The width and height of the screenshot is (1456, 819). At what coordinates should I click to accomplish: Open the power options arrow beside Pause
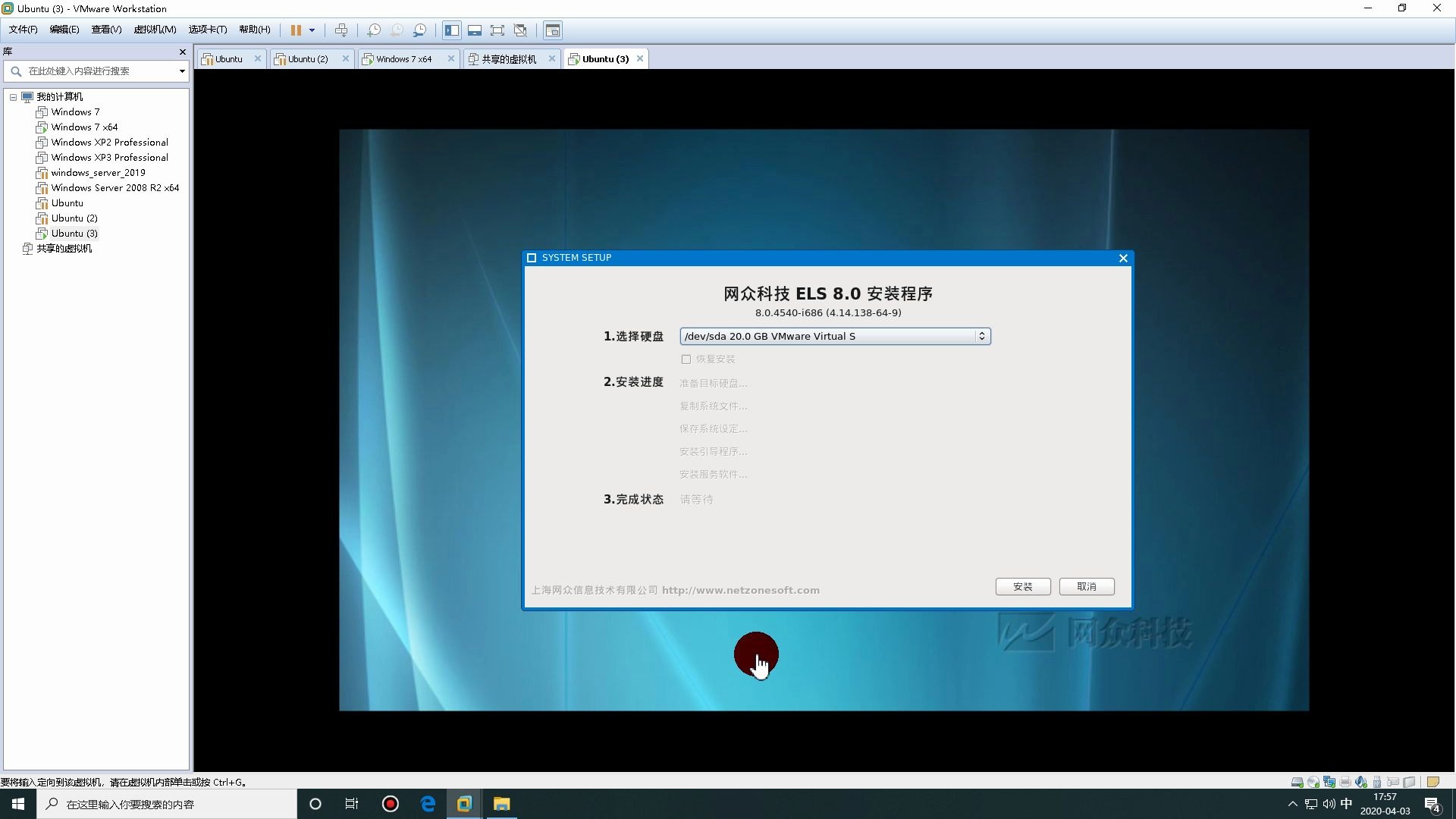tap(312, 30)
